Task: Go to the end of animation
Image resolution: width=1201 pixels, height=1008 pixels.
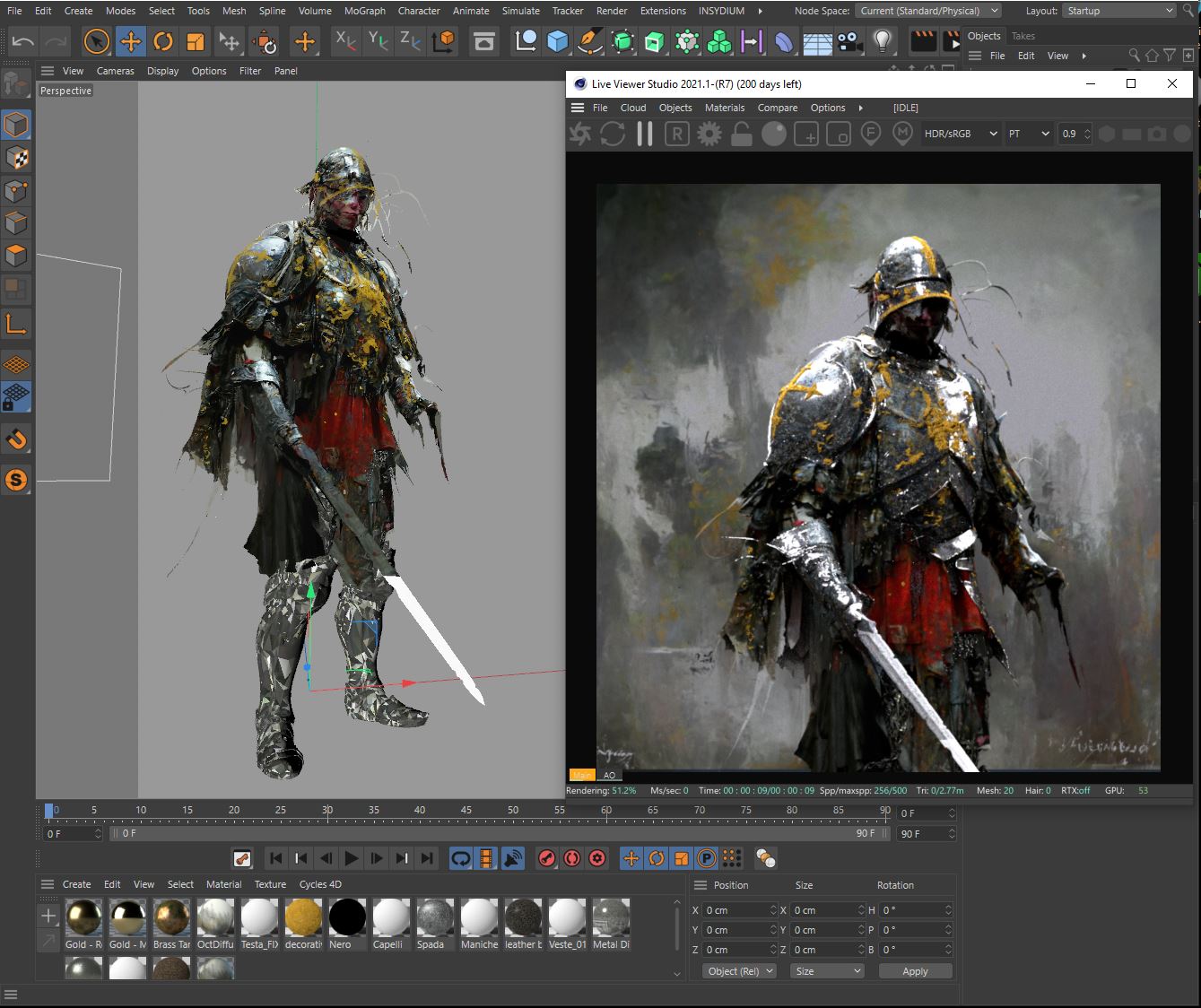Action: coord(428,858)
